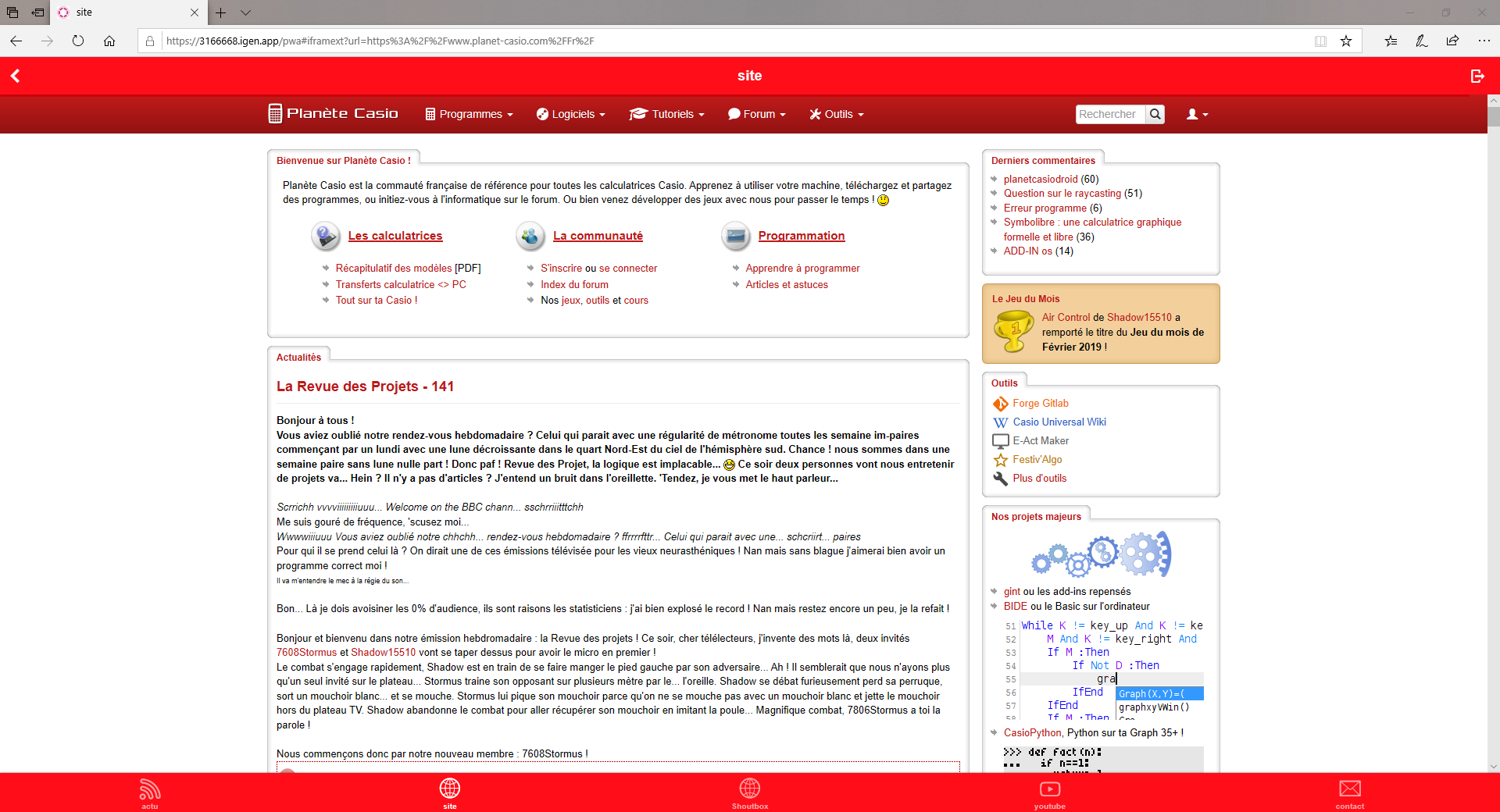Open Index du forum link
Screen dimensions: 1500x812
tap(574, 284)
